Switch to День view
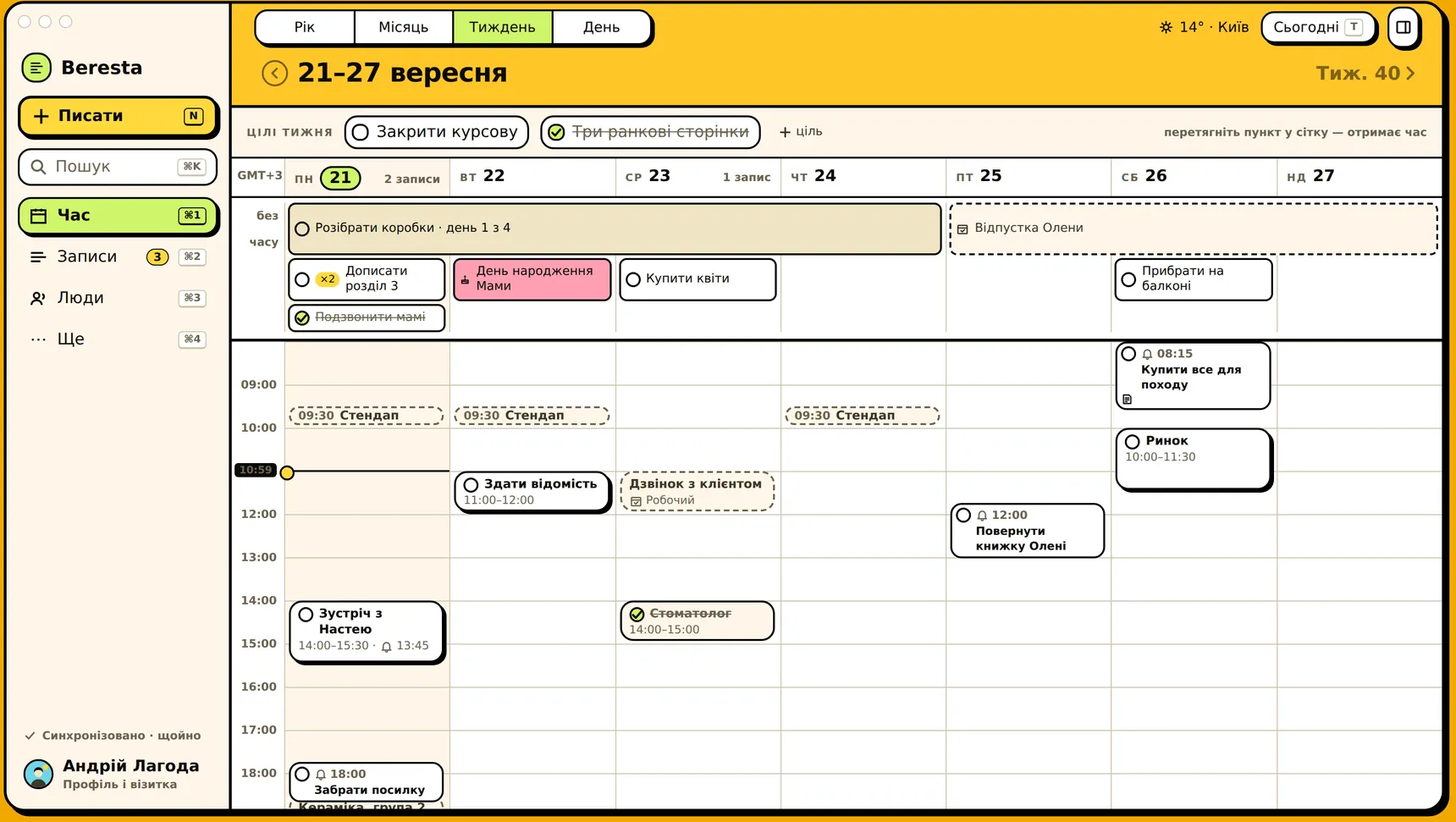1456x822 pixels. 602,27
